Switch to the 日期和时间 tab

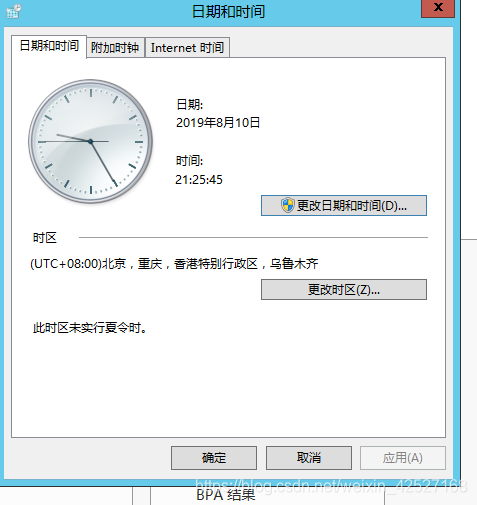tap(49, 46)
